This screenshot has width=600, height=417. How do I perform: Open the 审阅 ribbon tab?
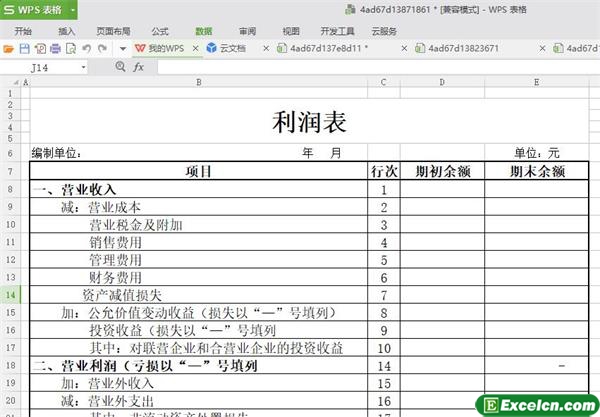pyautogui.click(x=248, y=31)
